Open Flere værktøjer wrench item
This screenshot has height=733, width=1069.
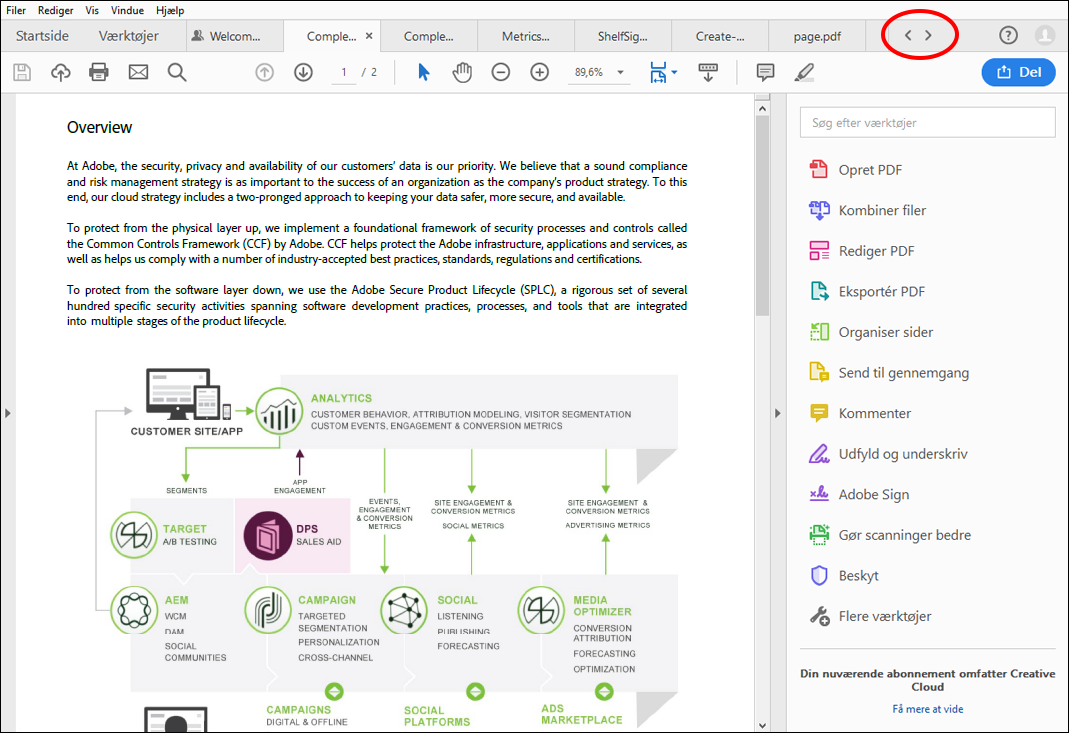tap(870, 616)
